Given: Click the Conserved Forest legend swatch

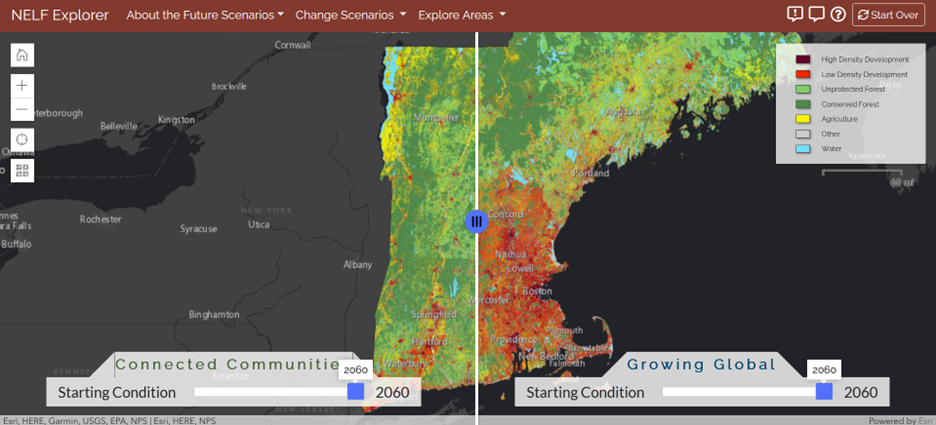Looking at the screenshot, I should point(803,104).
